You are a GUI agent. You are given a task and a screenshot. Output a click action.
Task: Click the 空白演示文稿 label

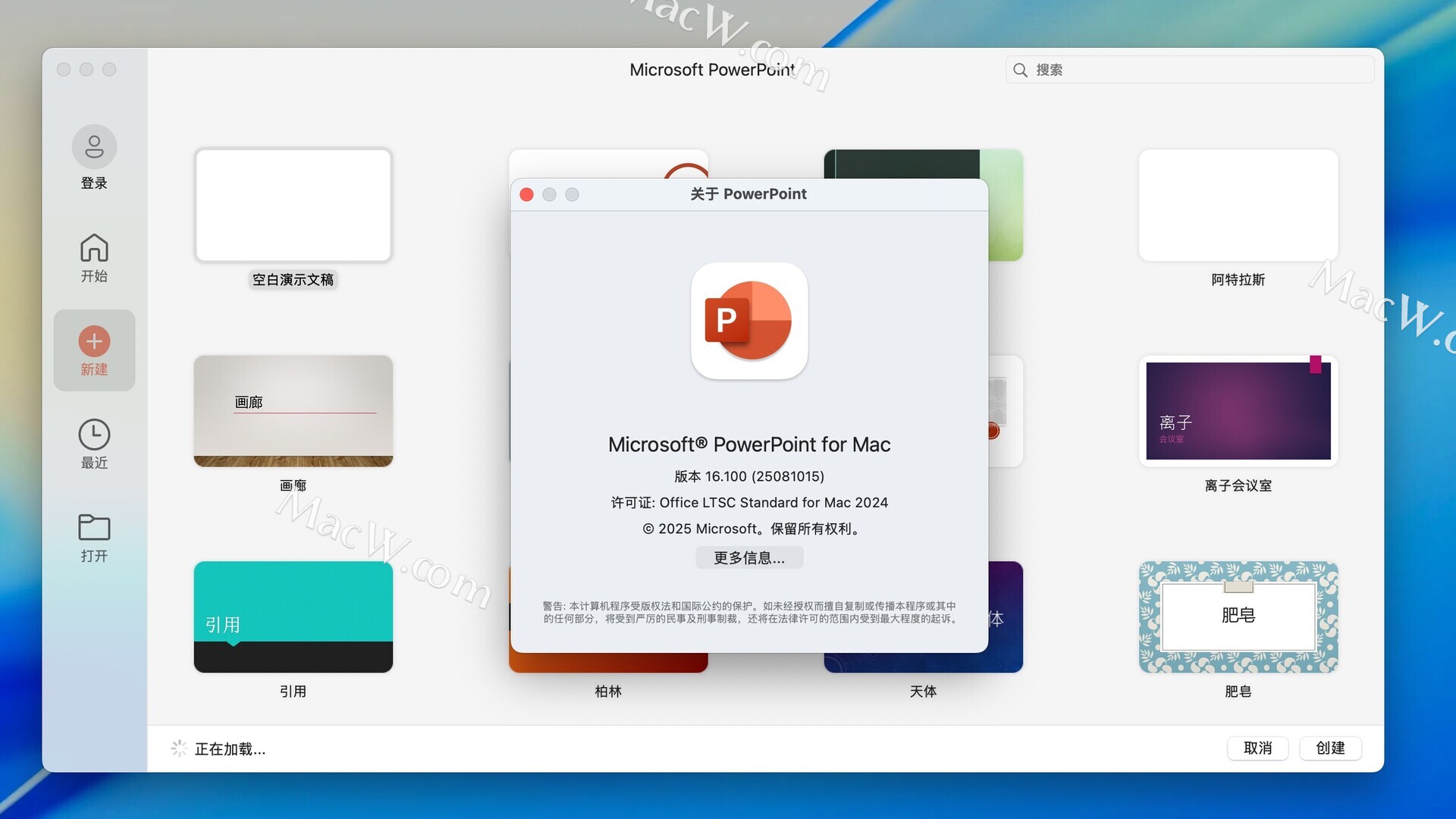tap(293, 280)
